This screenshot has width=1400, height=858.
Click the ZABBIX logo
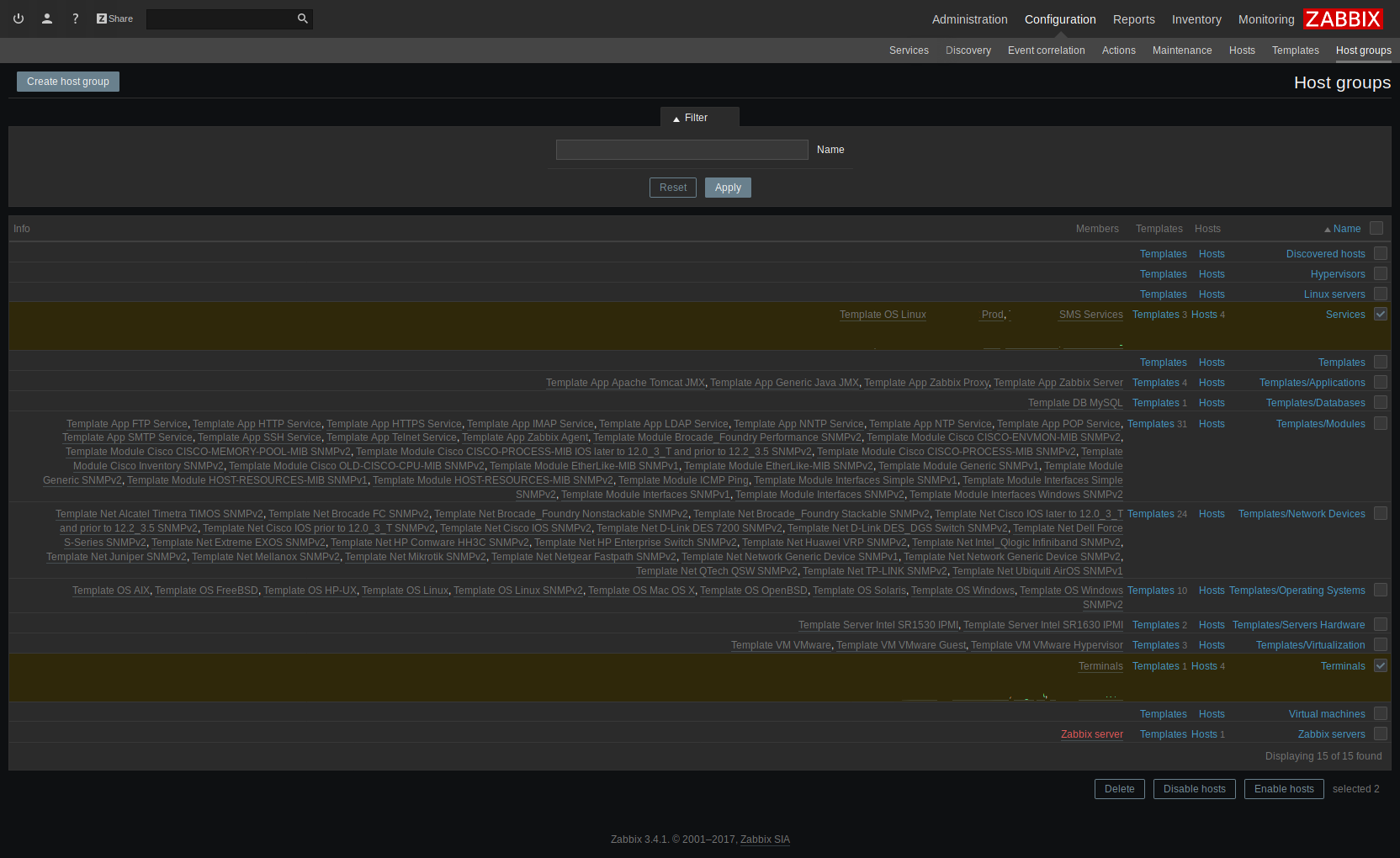(1343, 19)
